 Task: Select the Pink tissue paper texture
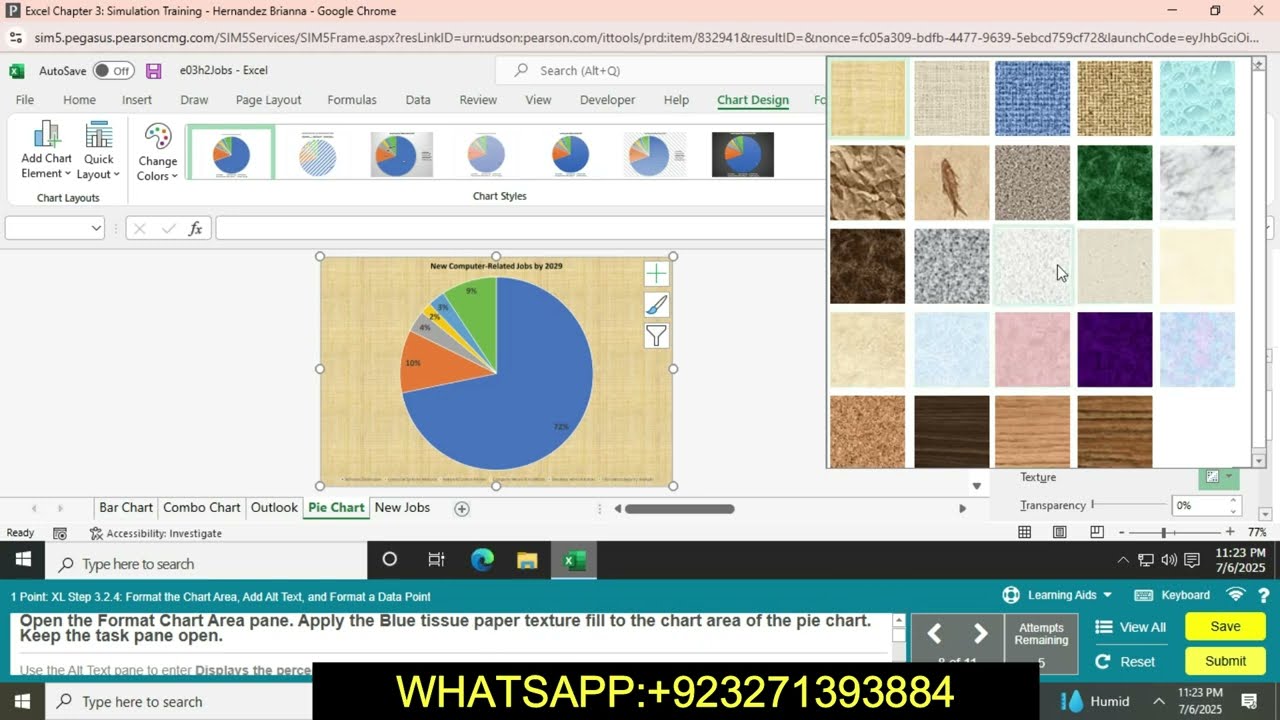tap(1033, 350)
